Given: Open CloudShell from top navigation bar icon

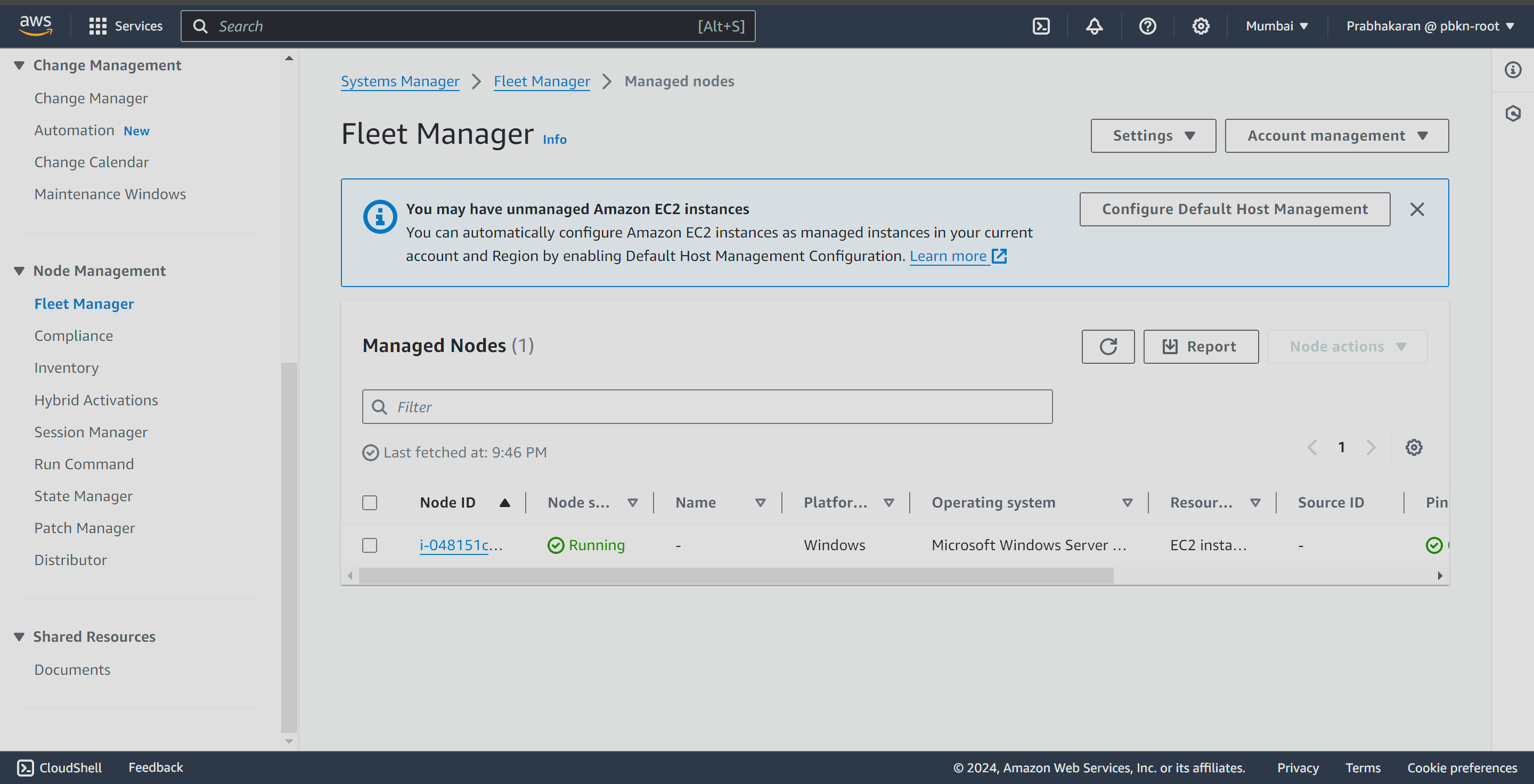Looking at the screenshot, I should (1041, 26).
